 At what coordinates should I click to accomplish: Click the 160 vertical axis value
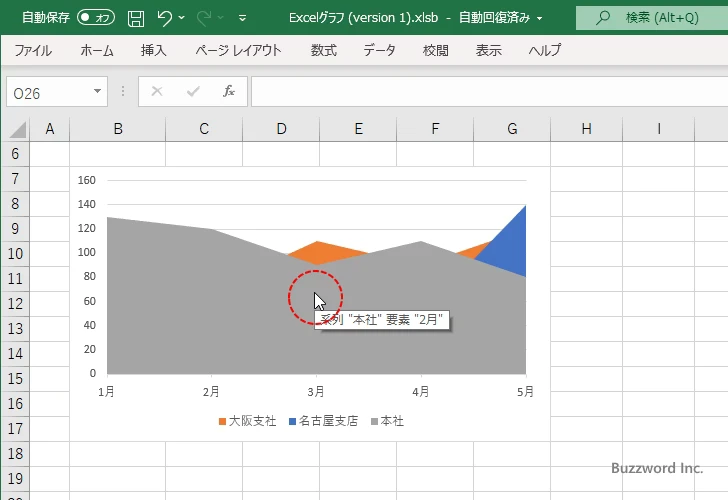click(87, 180)
